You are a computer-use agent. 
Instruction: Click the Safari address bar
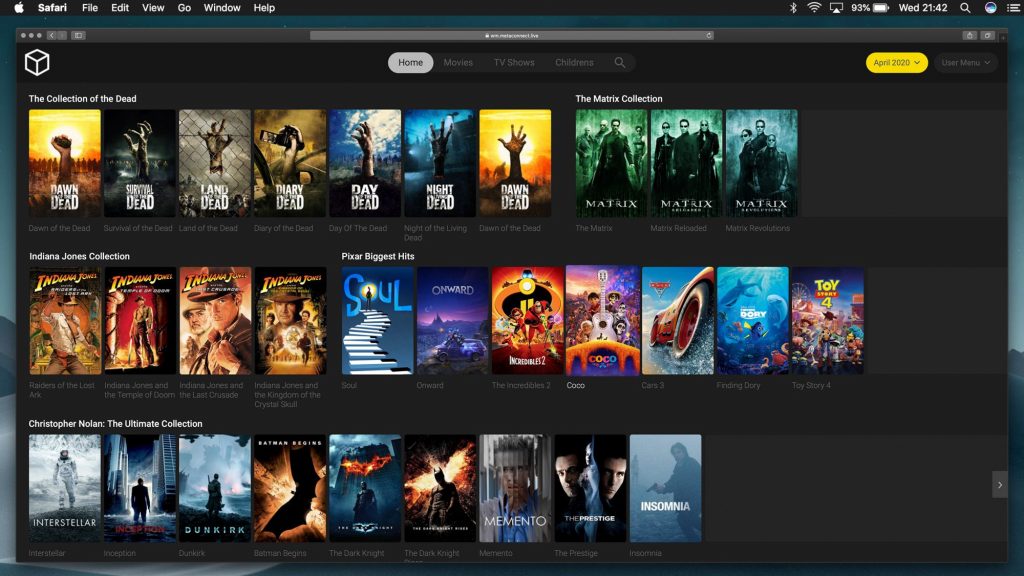tap(512, 35)
